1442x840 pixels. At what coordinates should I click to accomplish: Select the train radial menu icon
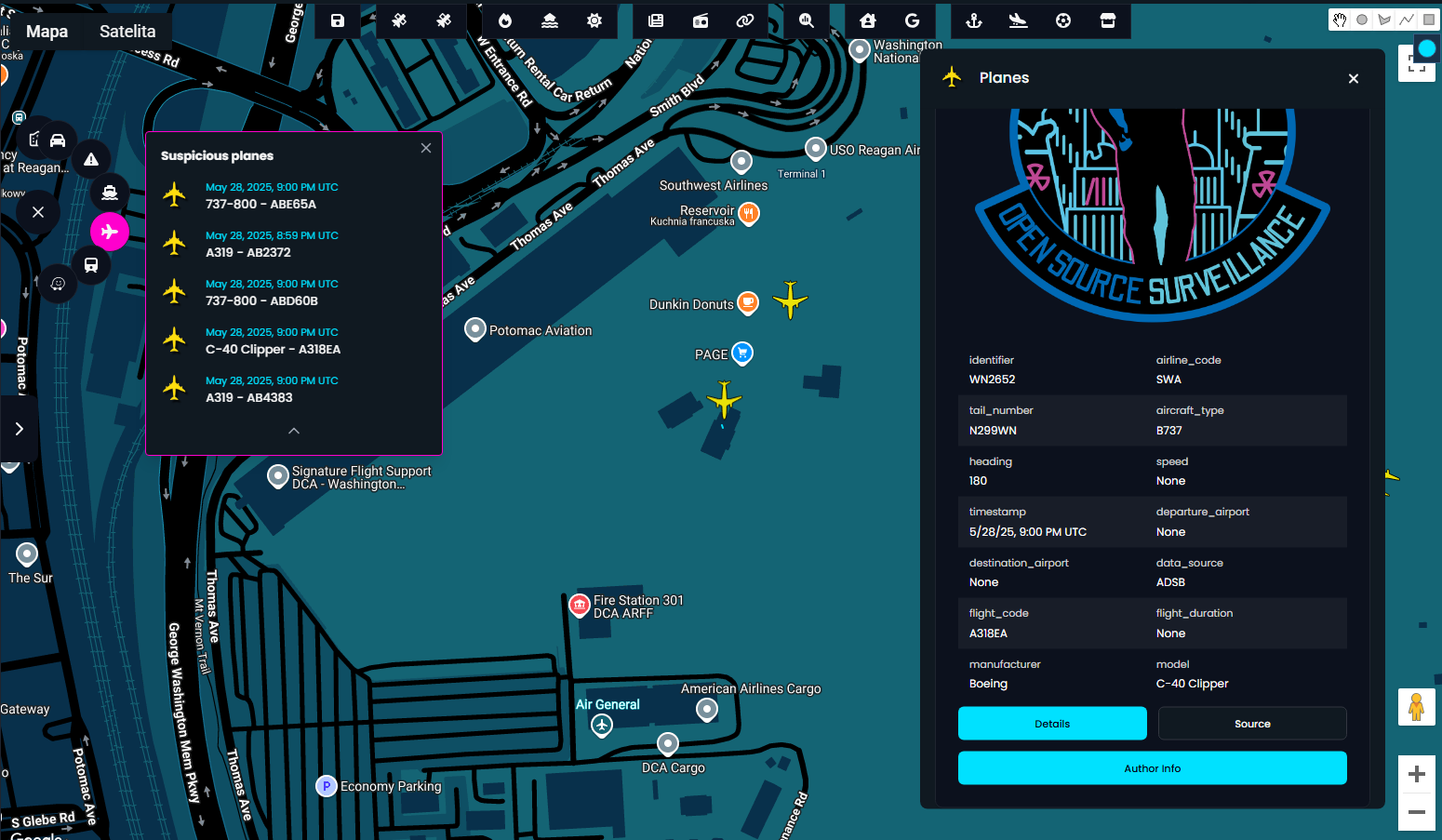pos(91,265)
